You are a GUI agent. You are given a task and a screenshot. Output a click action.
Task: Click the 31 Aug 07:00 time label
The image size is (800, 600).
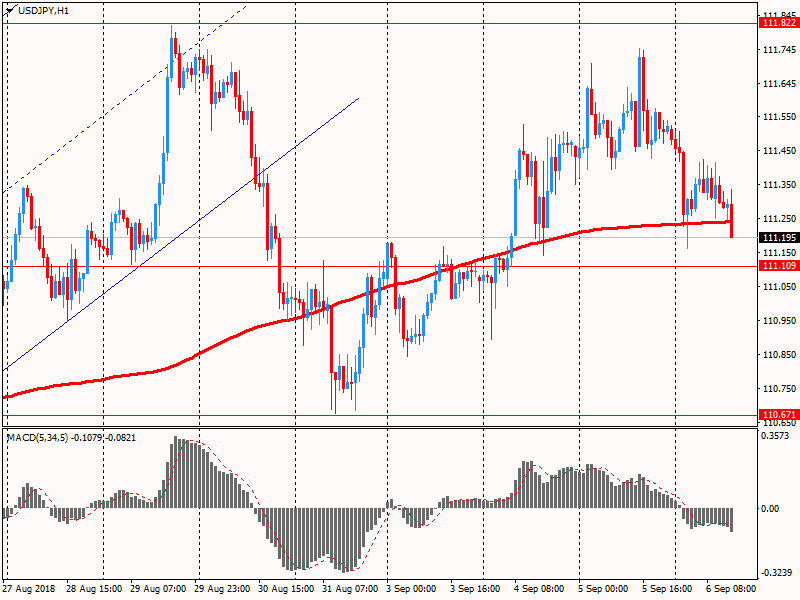coord(350,589)
